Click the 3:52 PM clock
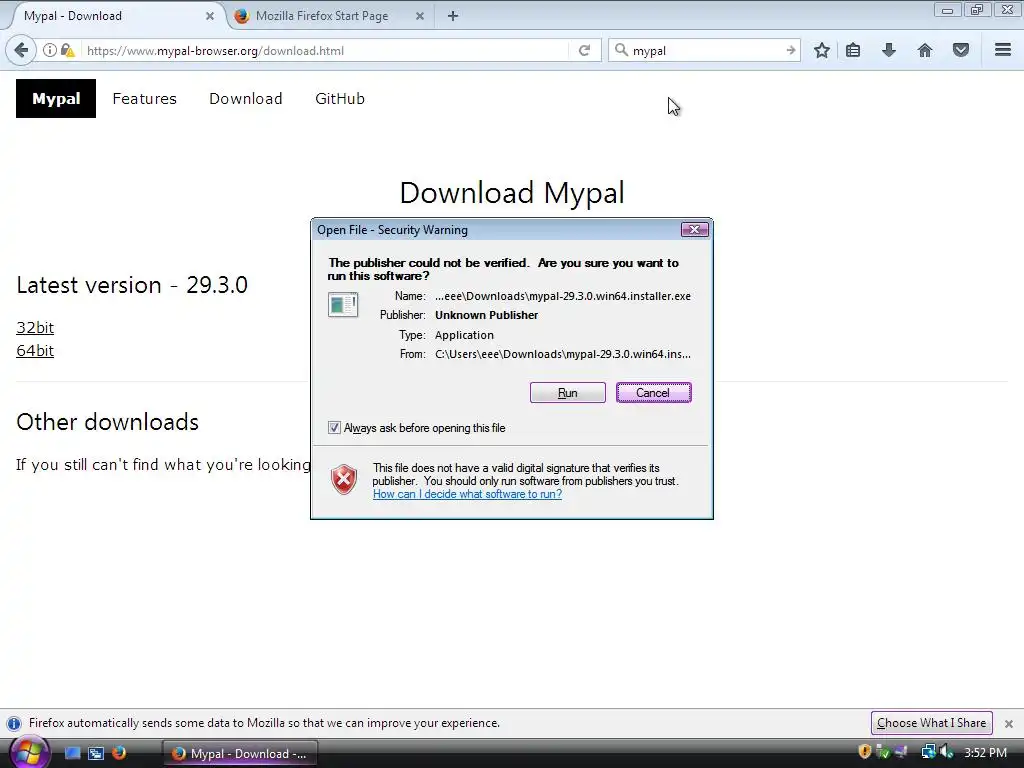 pyautogui.click(x=985, y=752)
